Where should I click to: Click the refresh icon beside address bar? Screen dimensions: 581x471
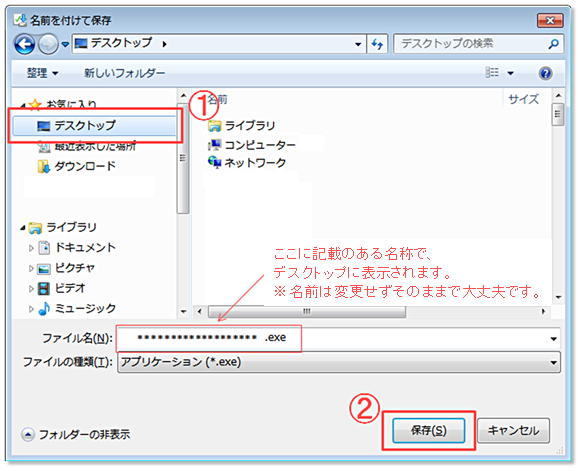coord(377,44)
